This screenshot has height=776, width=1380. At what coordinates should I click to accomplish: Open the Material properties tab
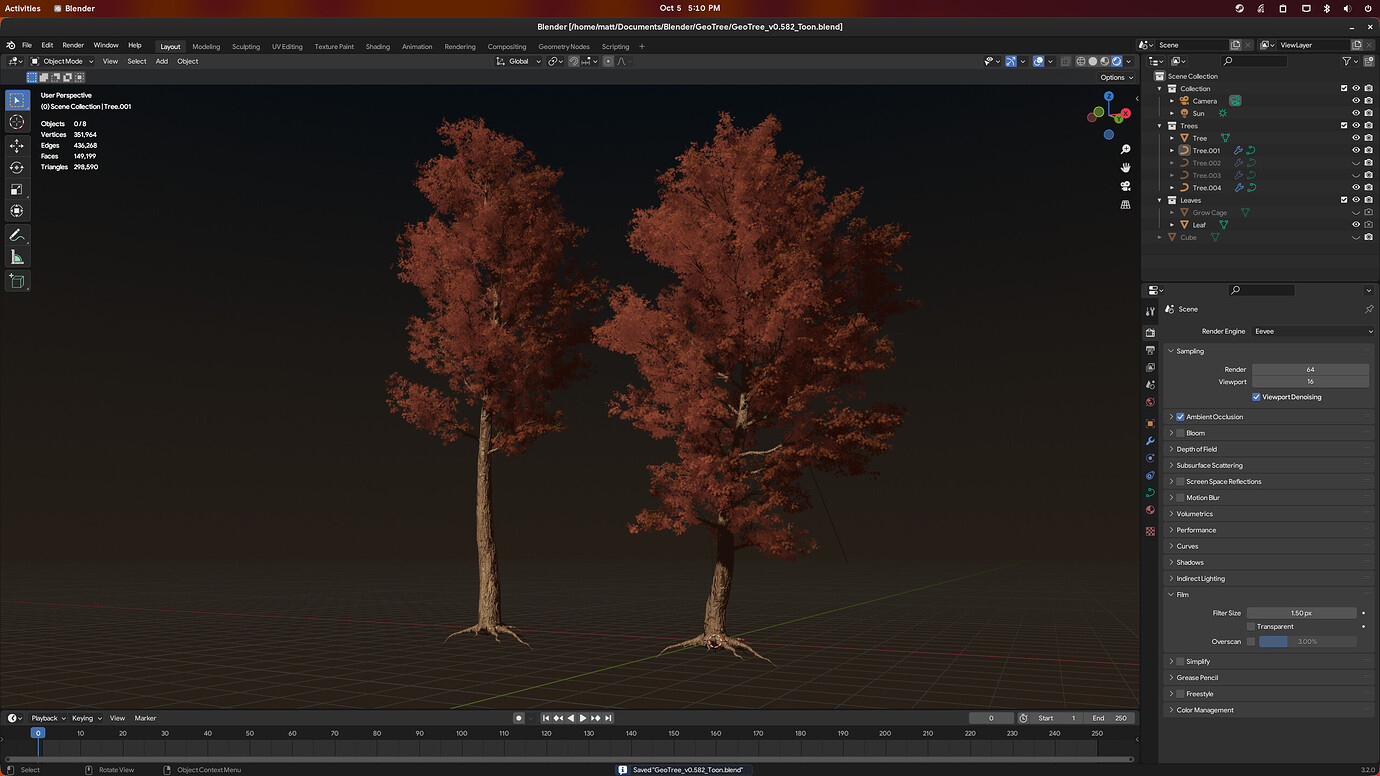pos(1150,510)
